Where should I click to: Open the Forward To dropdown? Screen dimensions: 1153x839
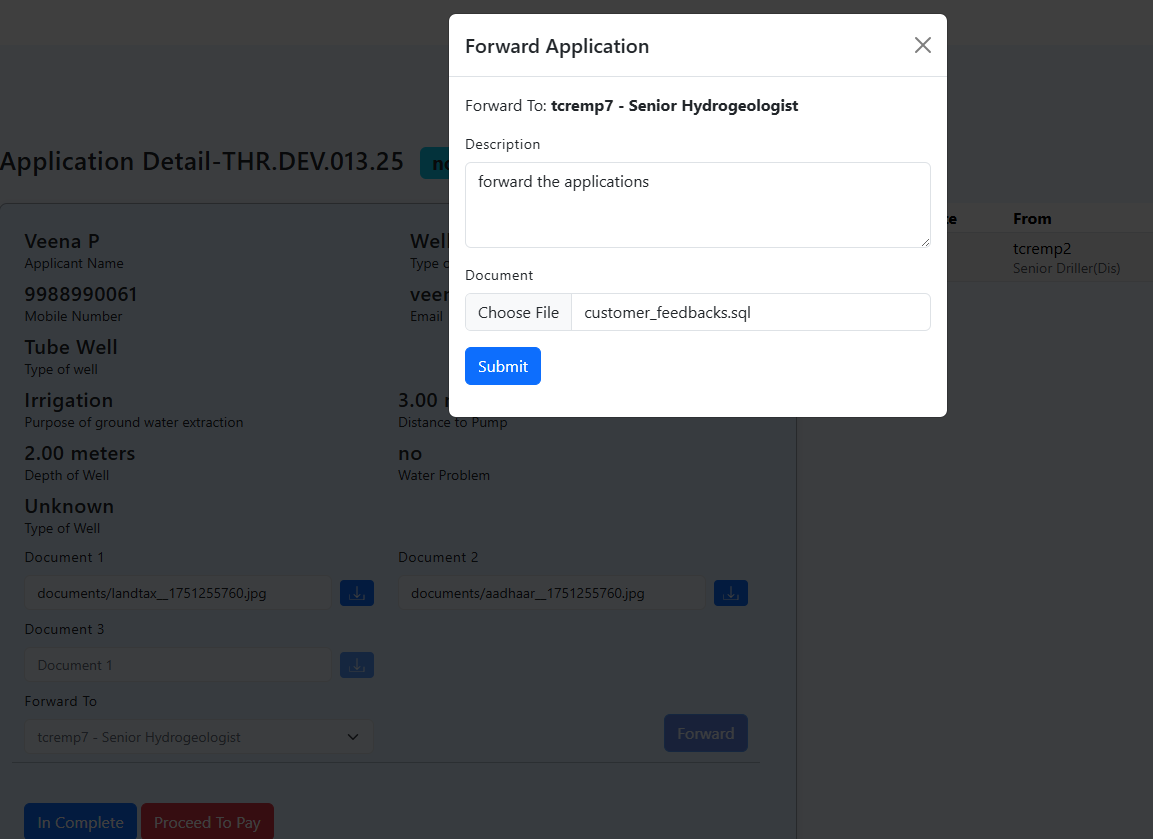pos(198,737)
